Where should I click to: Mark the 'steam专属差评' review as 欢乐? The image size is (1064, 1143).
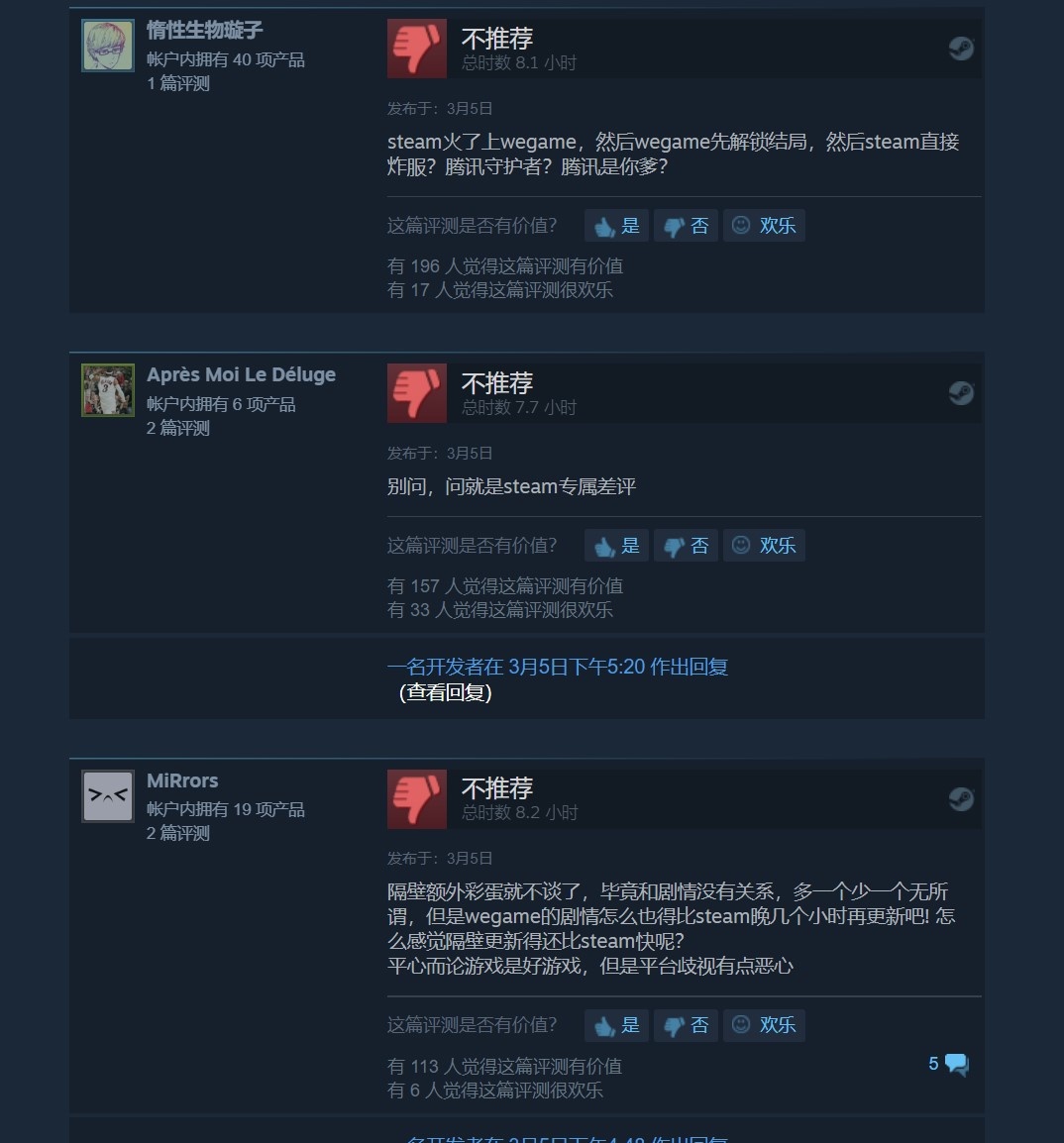[764, 546]
